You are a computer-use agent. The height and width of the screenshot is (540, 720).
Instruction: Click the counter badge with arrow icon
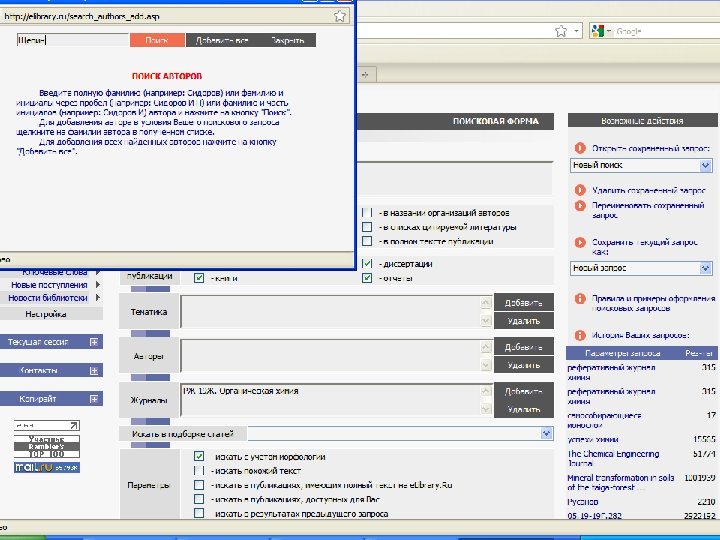pyautogui.click(x=46, y=426)
